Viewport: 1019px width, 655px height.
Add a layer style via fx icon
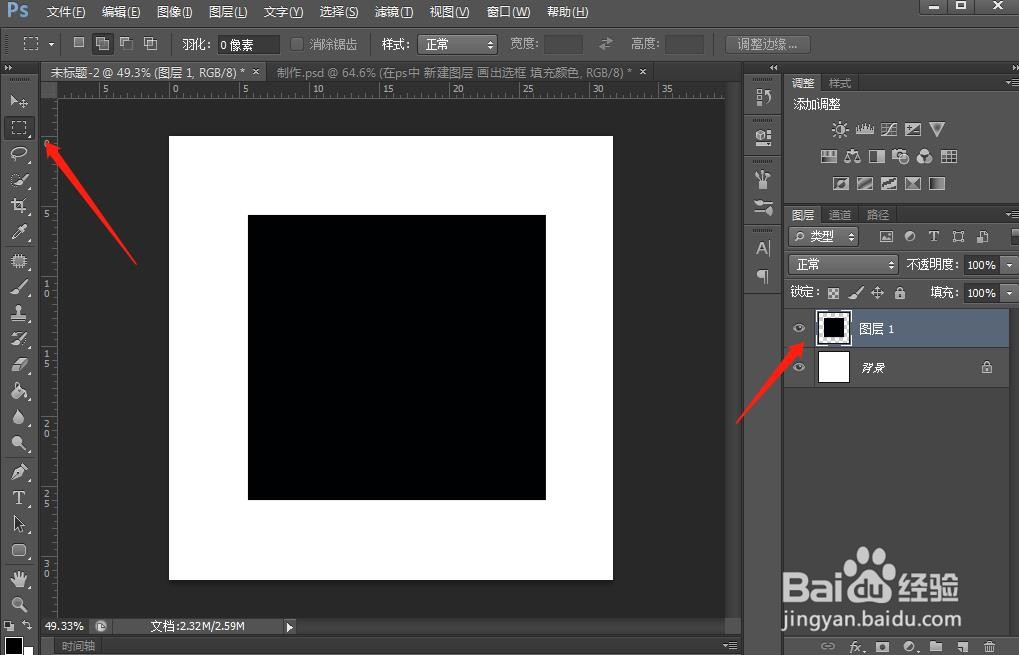click(x=856, y=647)
